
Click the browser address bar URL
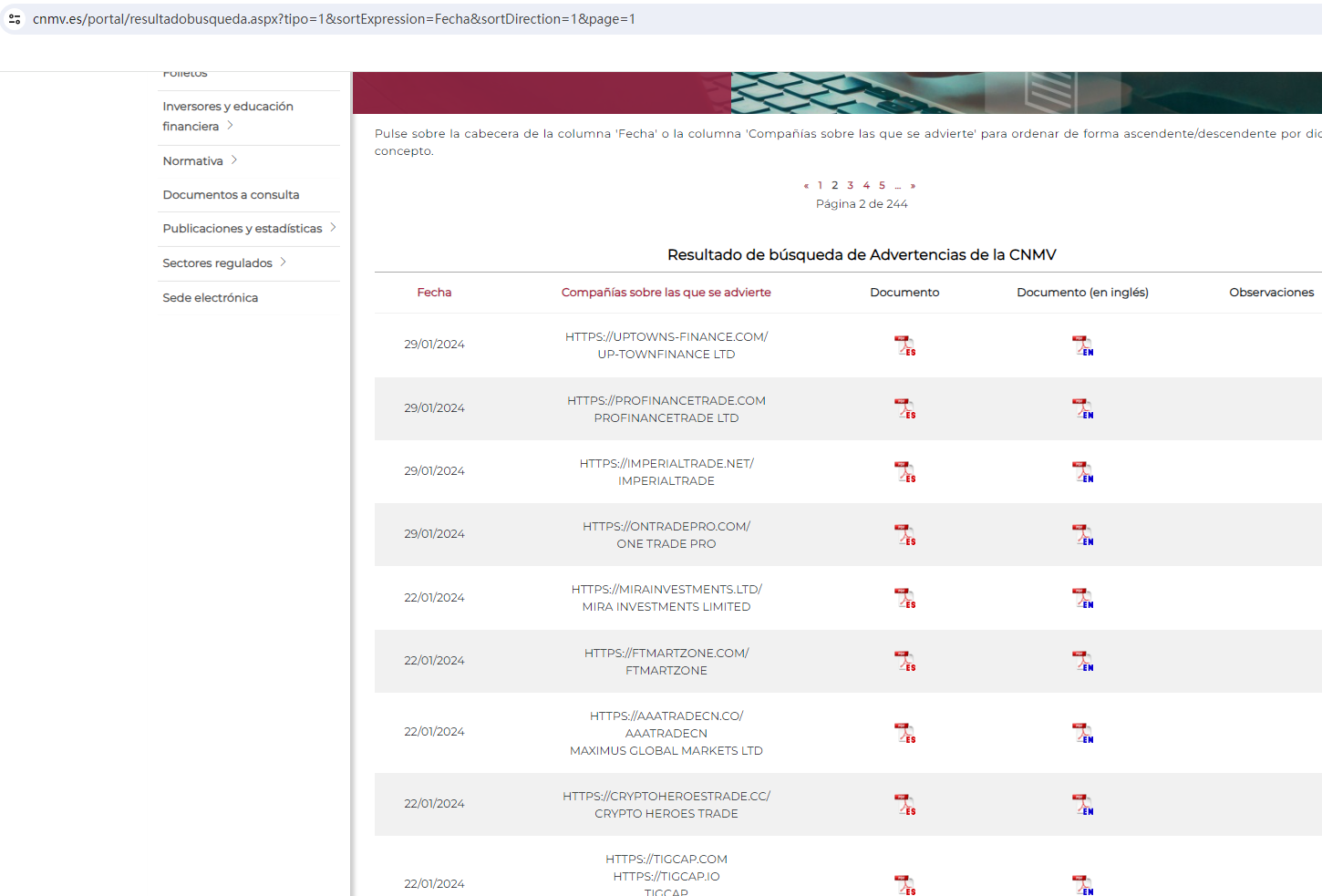(x=334, y=19)
